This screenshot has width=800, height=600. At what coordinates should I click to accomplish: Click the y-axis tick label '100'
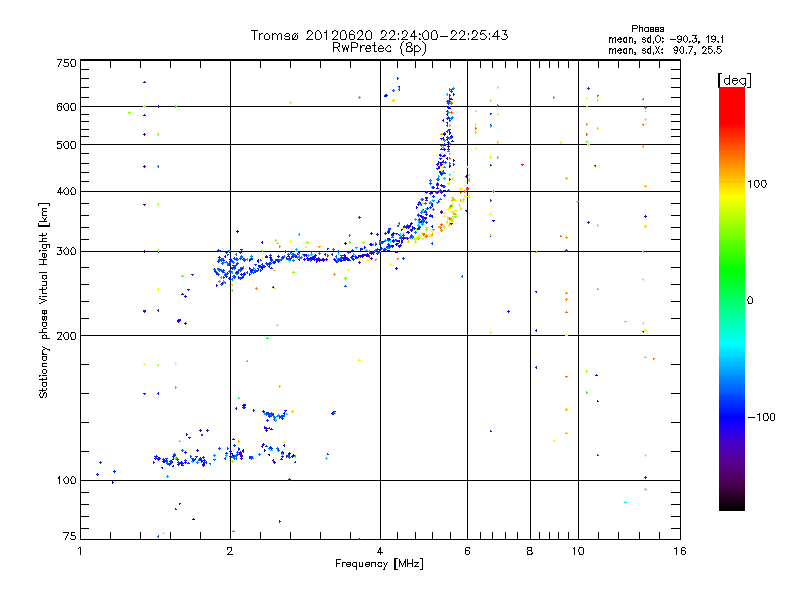66,480
